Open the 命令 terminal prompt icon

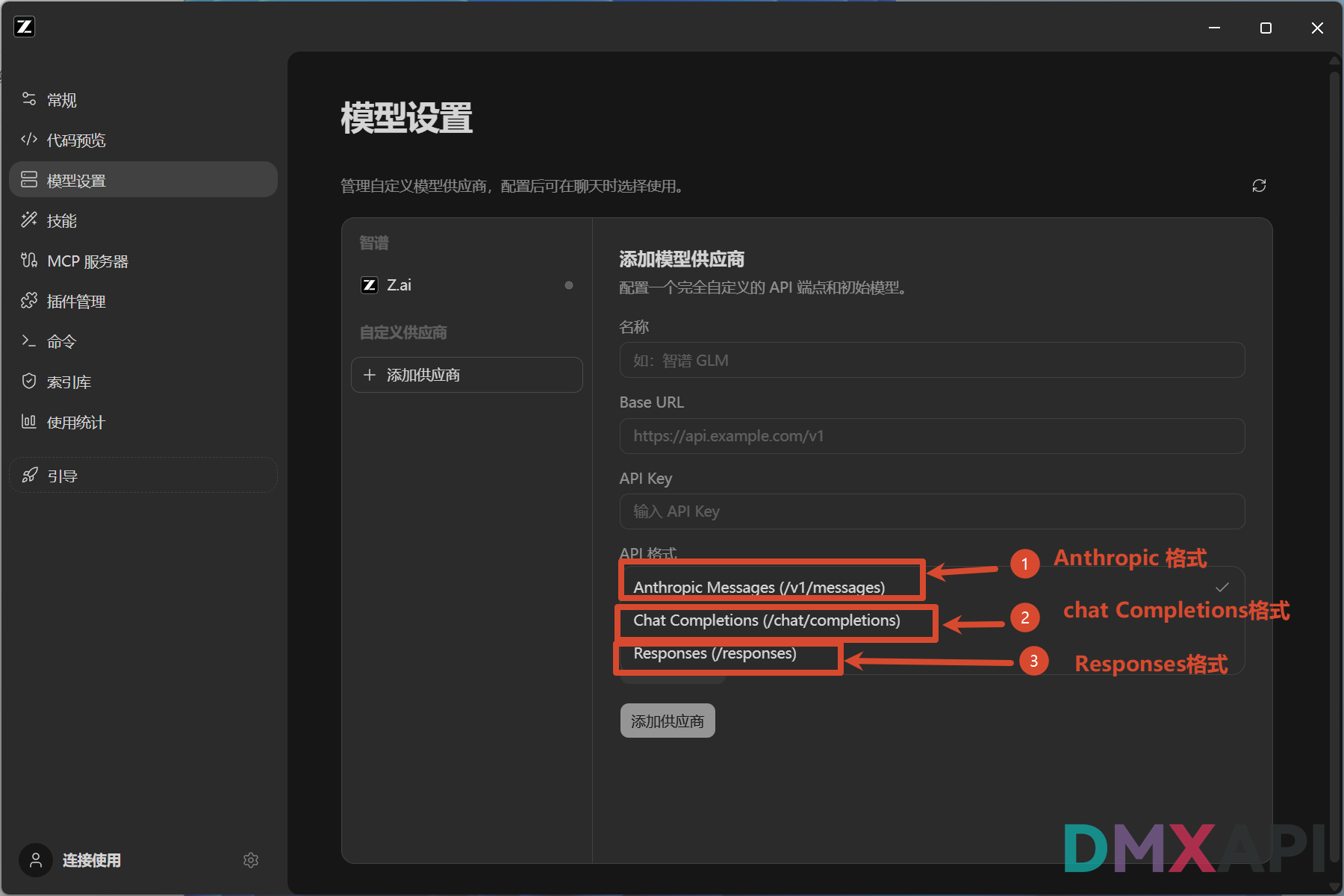29,341
